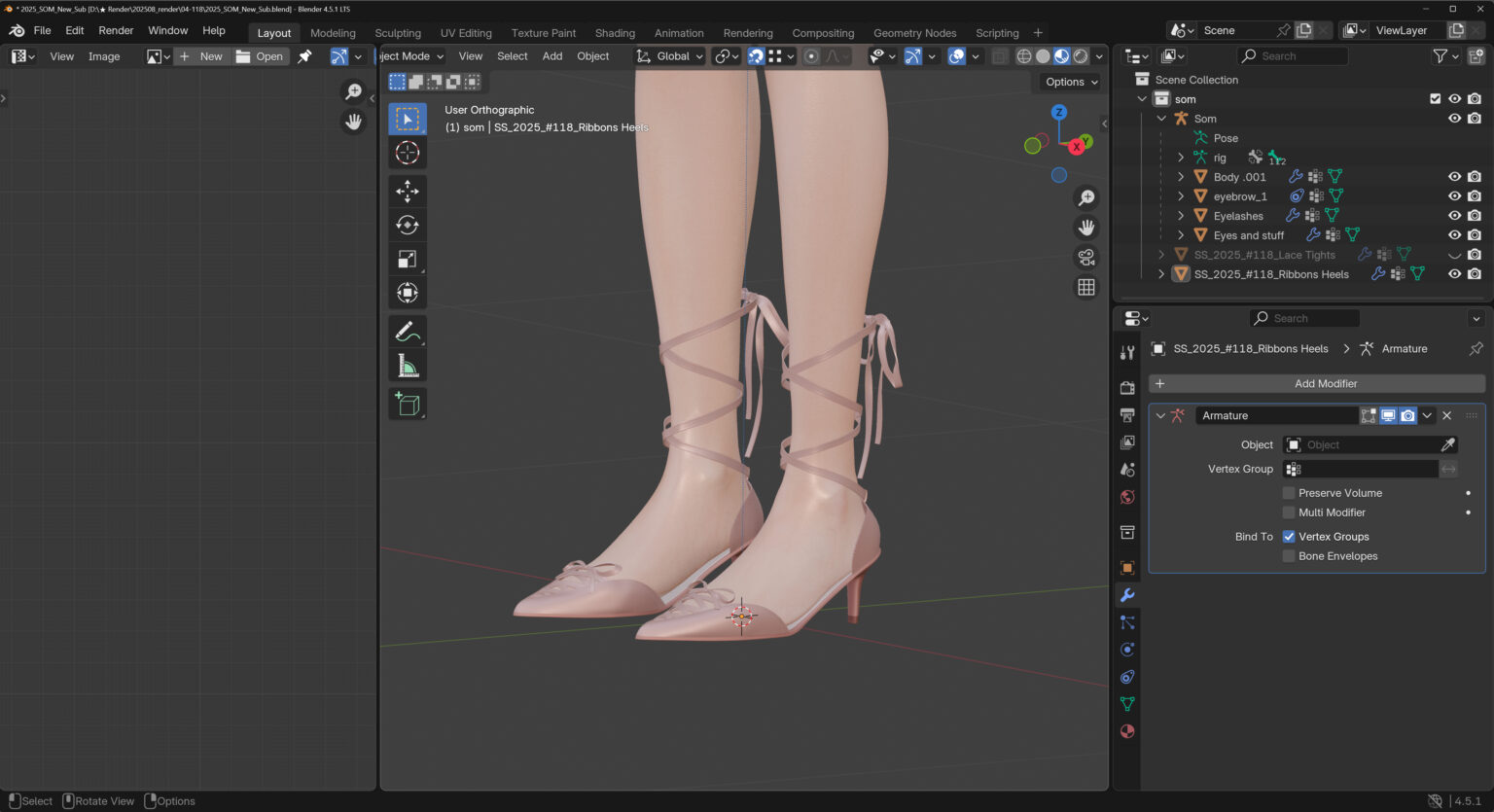The image size is (1494, 812).
Task: Select the Scale tool
Action: [408, 259]
